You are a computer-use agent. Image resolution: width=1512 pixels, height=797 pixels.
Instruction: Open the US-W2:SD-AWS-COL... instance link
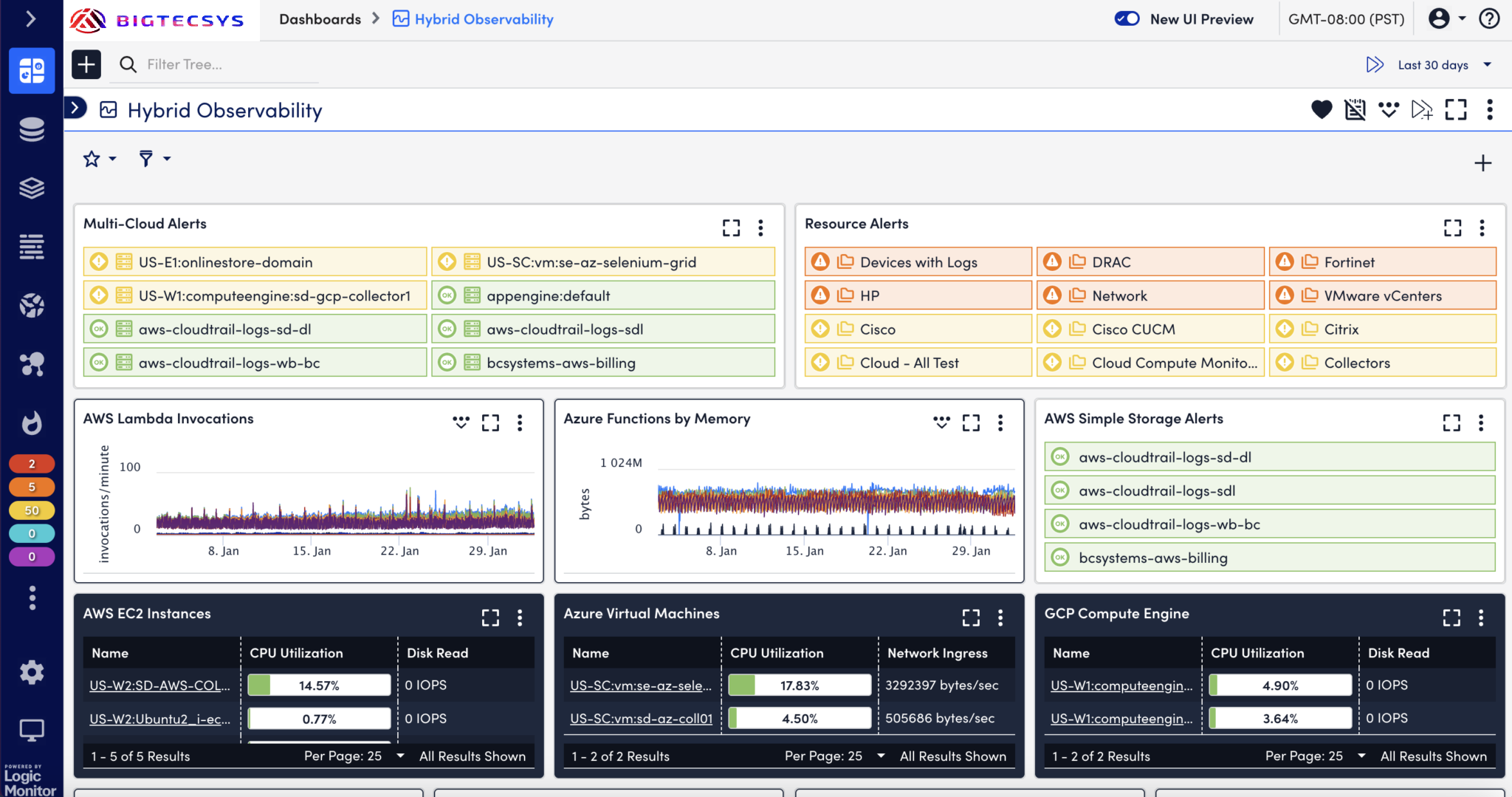[159, 685]
